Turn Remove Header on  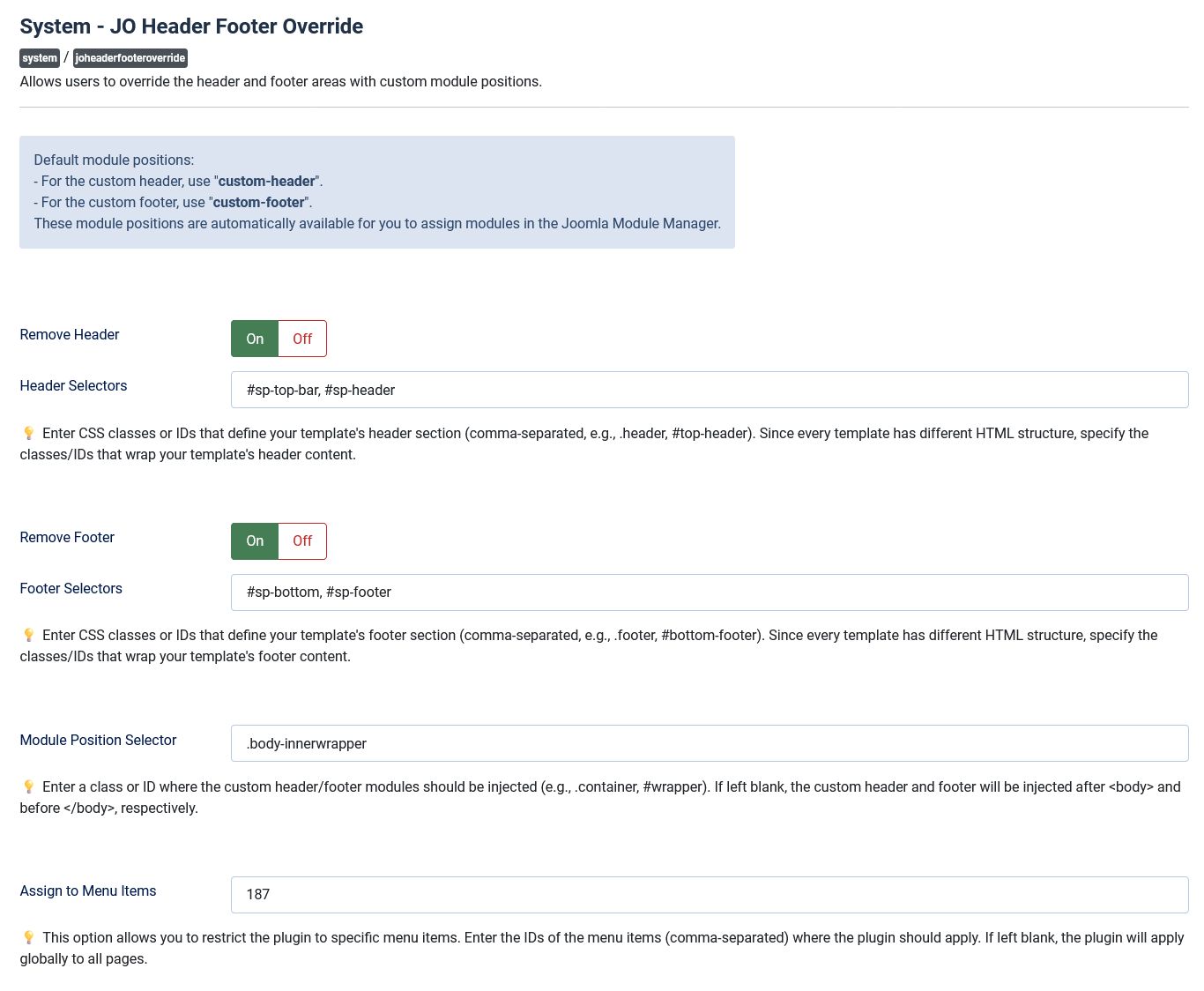pos(255,339)
